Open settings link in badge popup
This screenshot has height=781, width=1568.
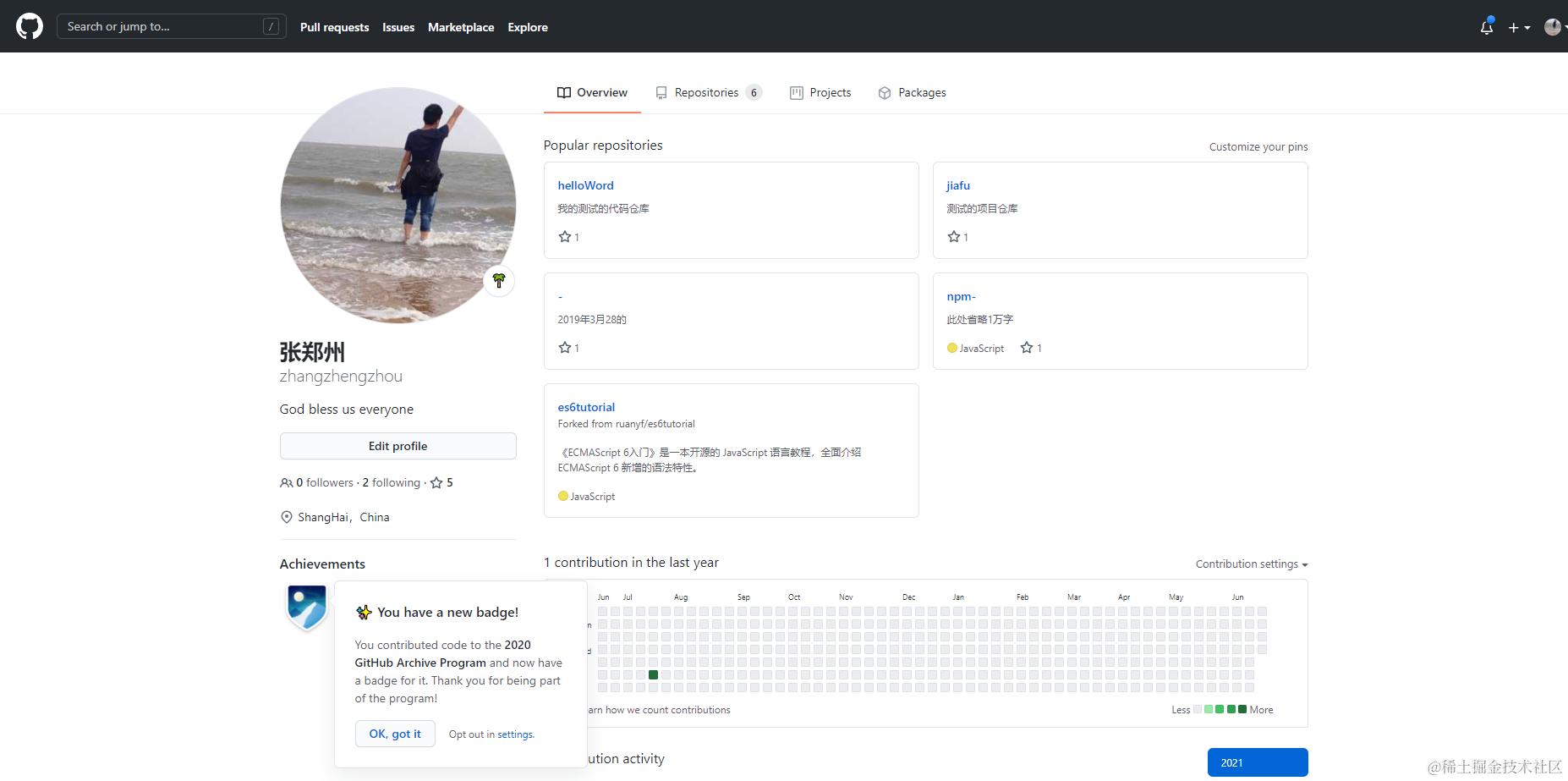pos(515,734)
